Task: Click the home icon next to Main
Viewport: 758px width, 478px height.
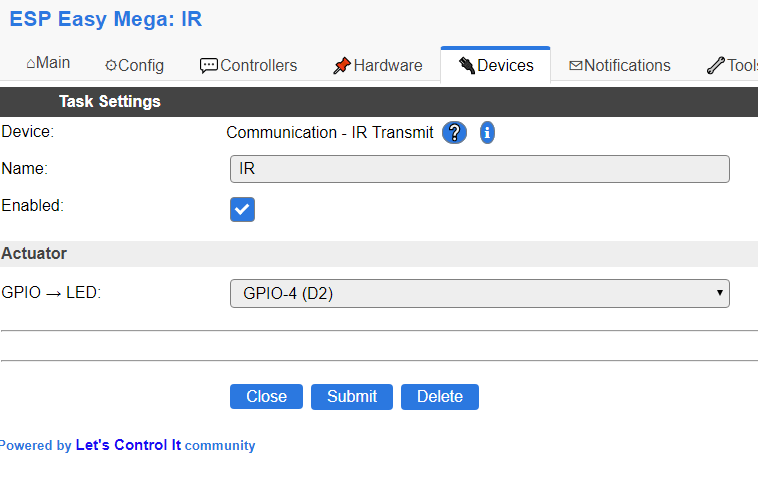Action: (x=30, y=63)
